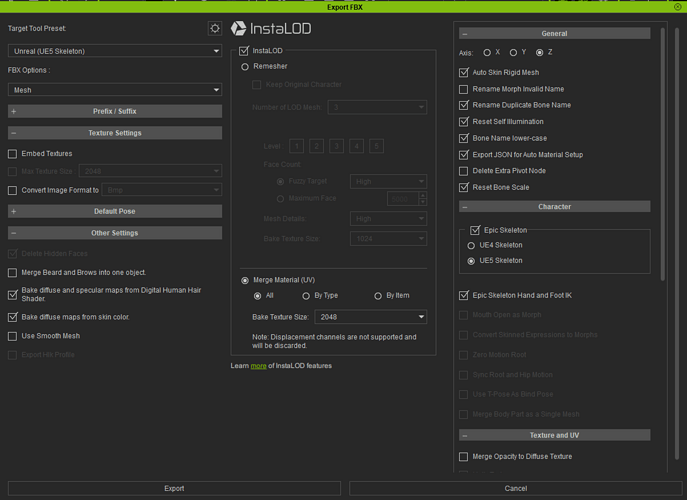Screen dimensions: 687x500
Task: Click the InstaLOD logo
Action: pyautogui.click(x=271, y=28)
